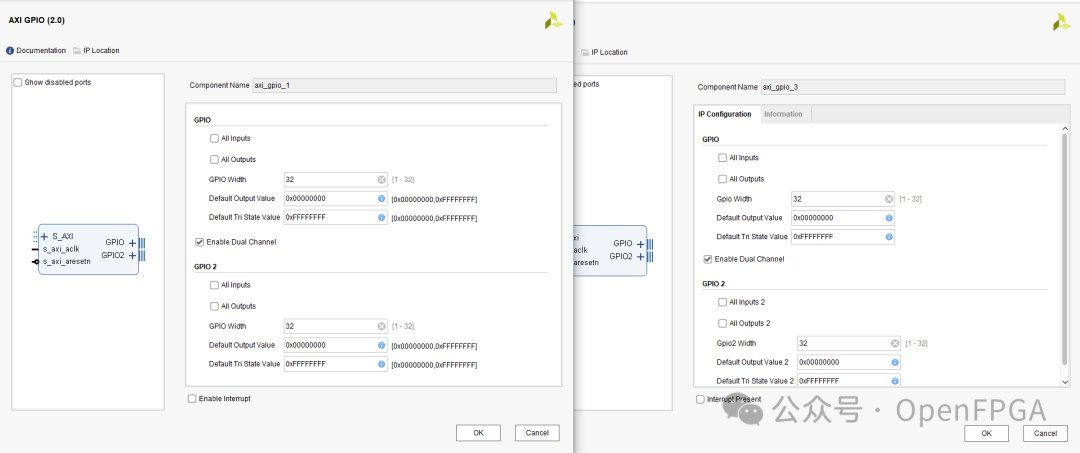Viewport: 1080px width, 453px height.
Task: Check All Outputs under GPIO in axi_gpio_3
Action: point(723,179)
